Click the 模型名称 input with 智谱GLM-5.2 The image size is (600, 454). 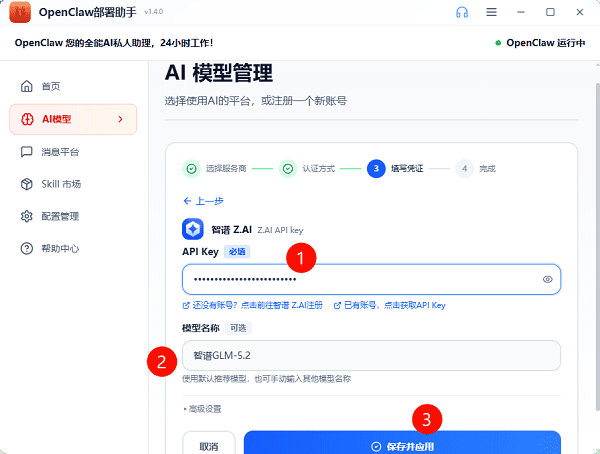click(x=371, y=355)
